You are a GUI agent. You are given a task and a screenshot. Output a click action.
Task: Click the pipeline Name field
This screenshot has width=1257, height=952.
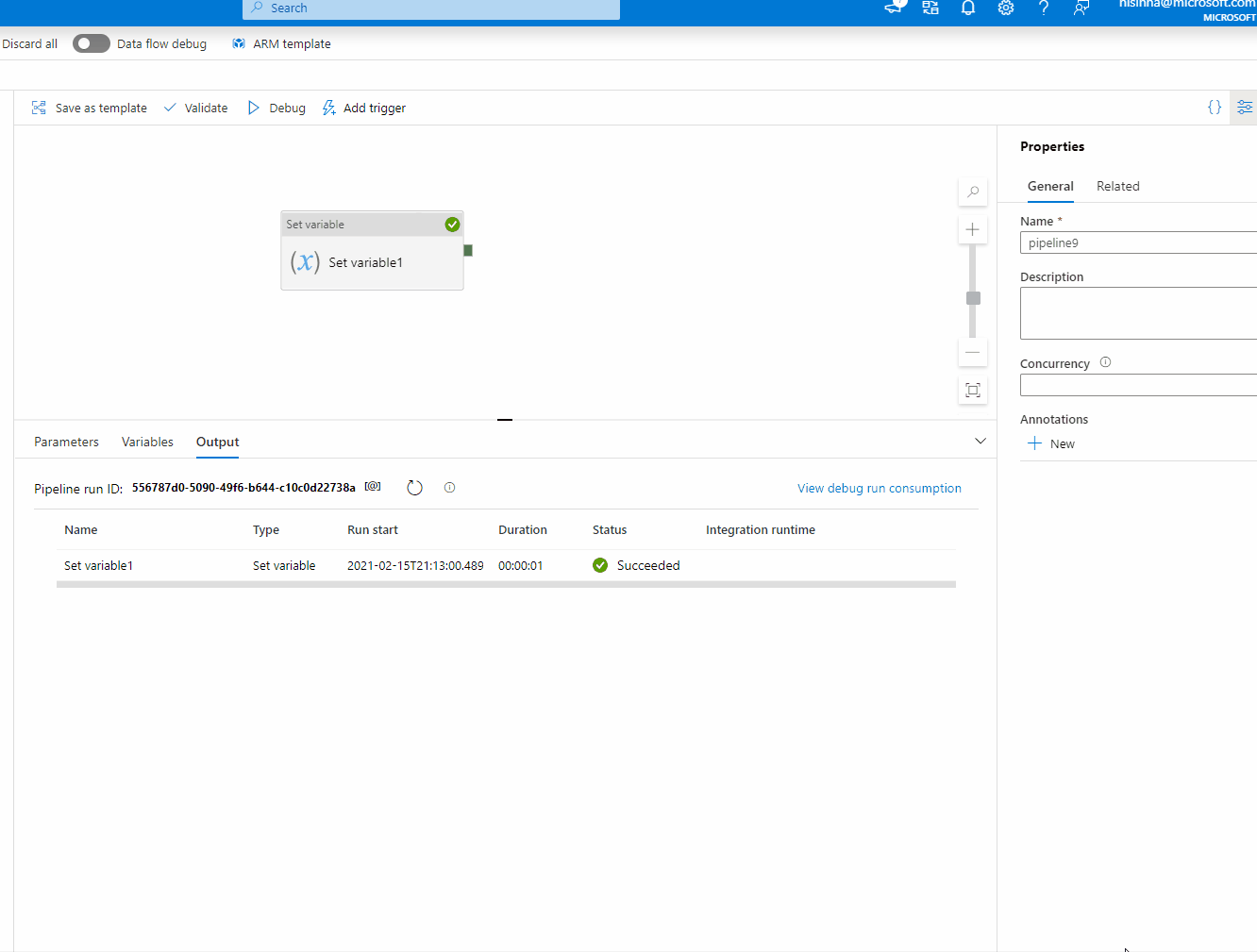(1139, 242)
